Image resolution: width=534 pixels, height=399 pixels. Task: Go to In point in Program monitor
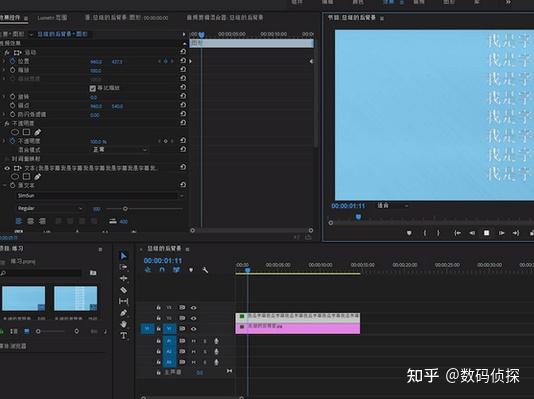click(457, 233)
